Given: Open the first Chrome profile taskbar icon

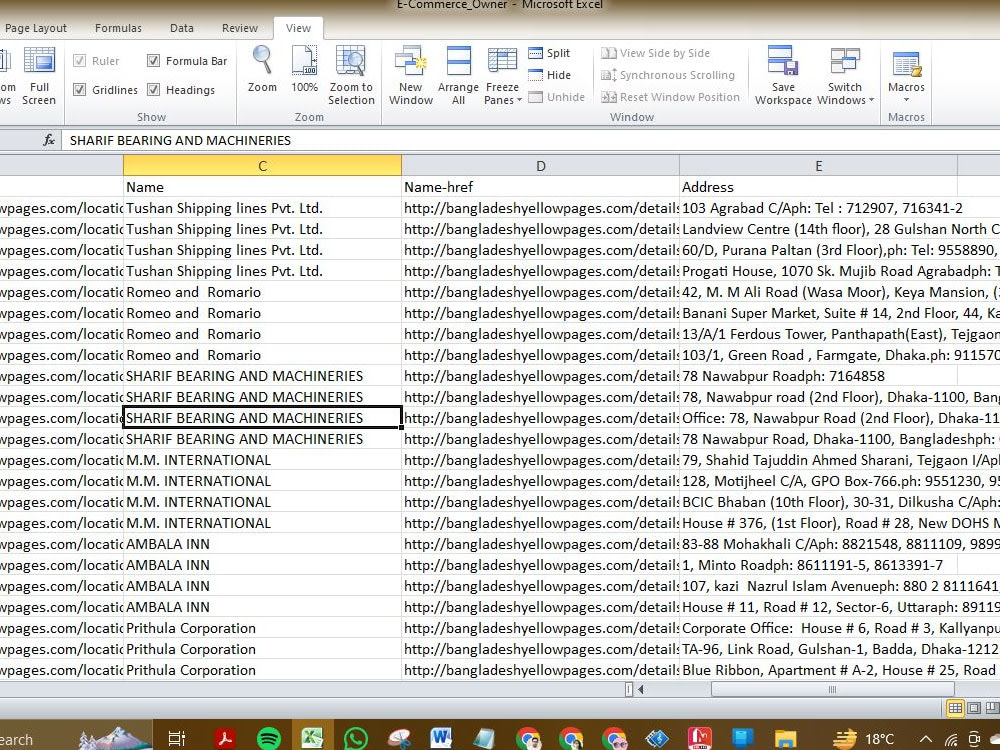Looking at the screenshot, I should pyautogui.click(x=528, y=739).
